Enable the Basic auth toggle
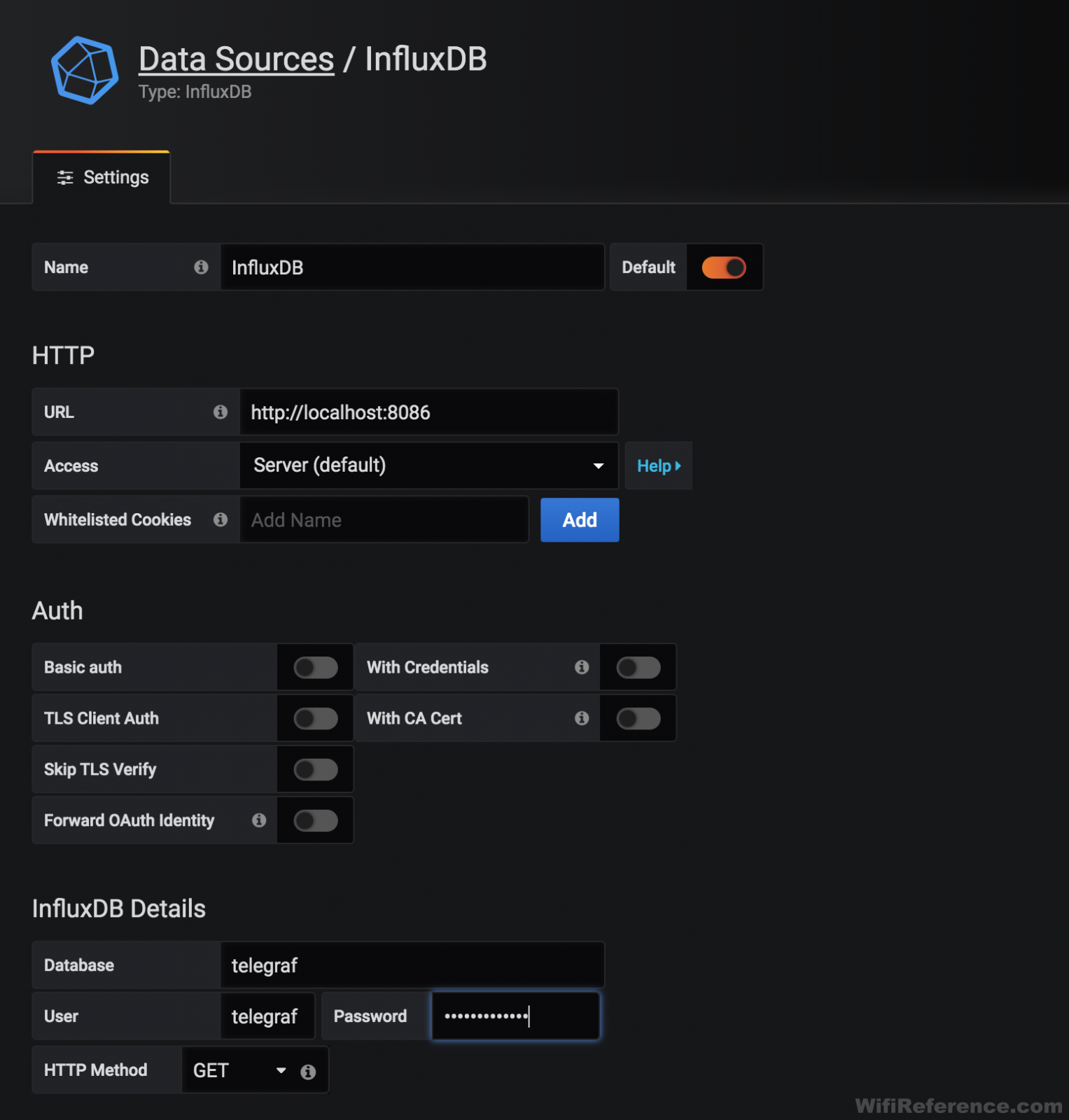 point(316,668)
